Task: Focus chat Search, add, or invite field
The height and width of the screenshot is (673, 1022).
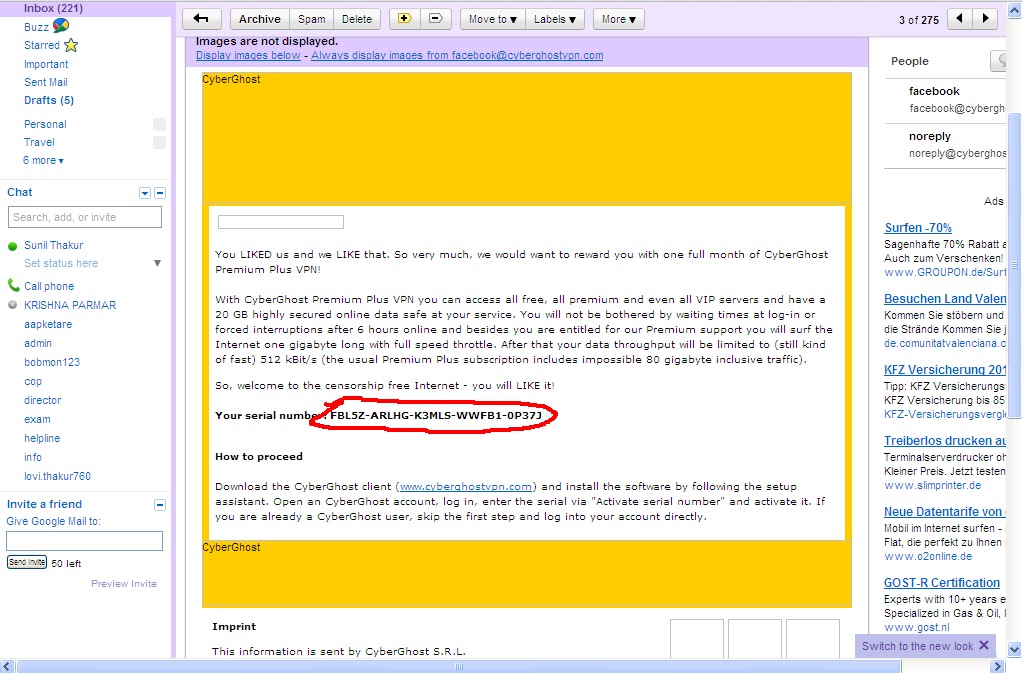Action: [x=85, y=217]
